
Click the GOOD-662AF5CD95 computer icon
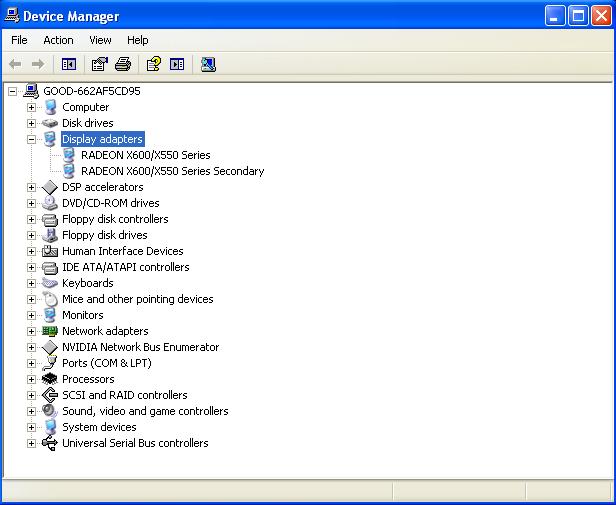point(31,91)
